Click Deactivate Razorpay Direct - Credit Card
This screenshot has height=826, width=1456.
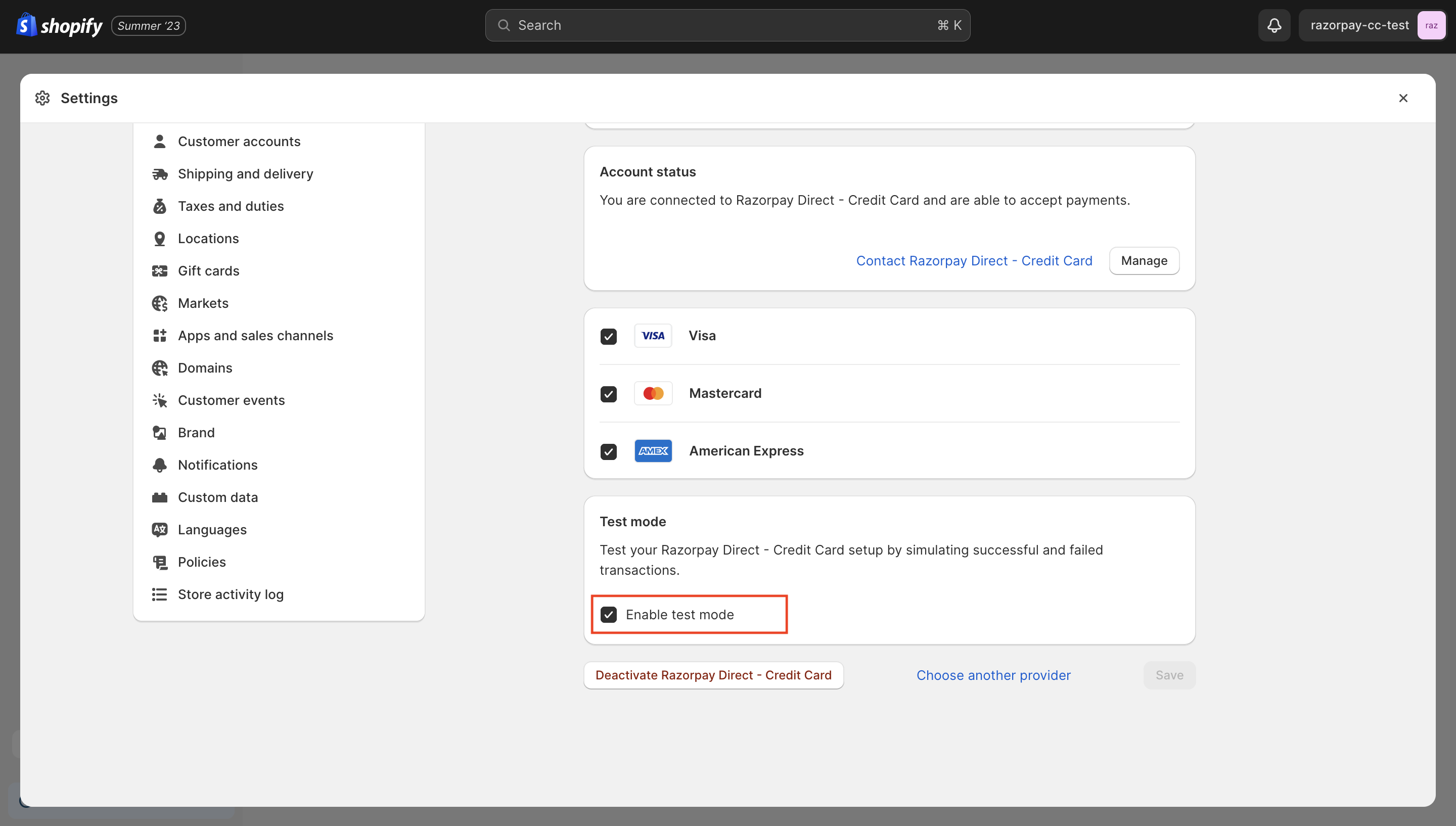713,675
